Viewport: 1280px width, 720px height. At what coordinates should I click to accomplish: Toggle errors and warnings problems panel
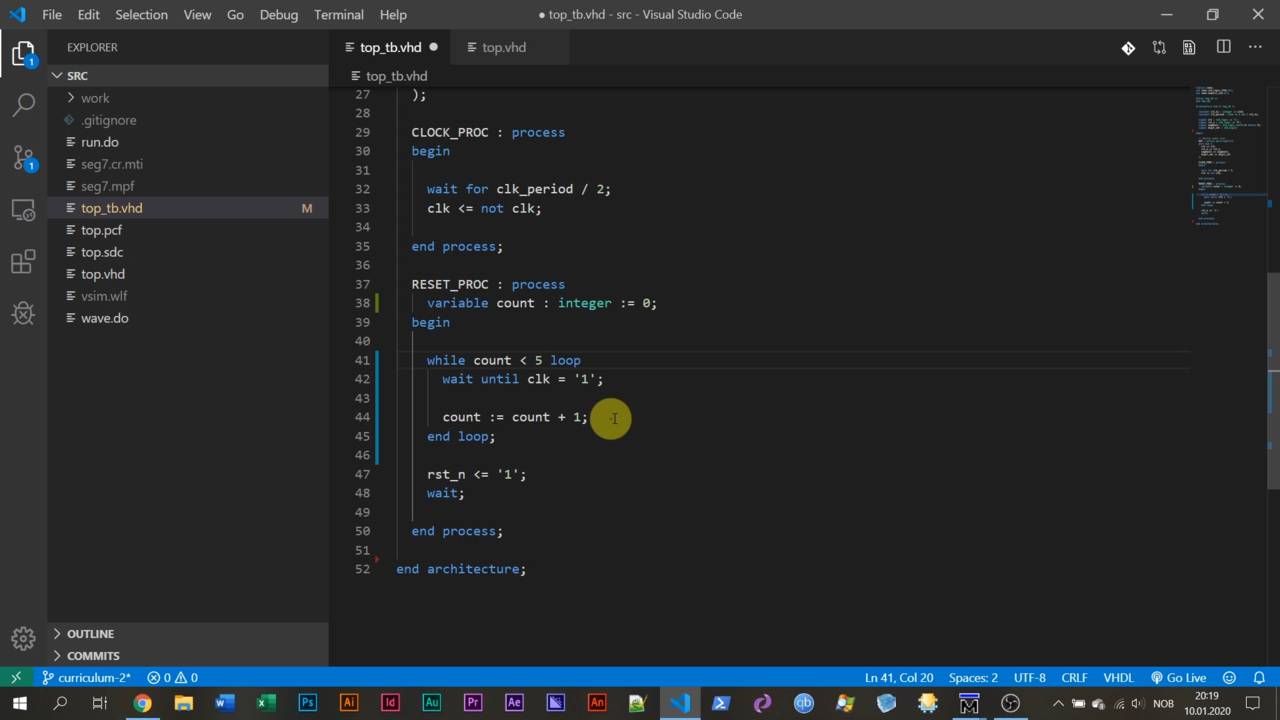[172, 677]
